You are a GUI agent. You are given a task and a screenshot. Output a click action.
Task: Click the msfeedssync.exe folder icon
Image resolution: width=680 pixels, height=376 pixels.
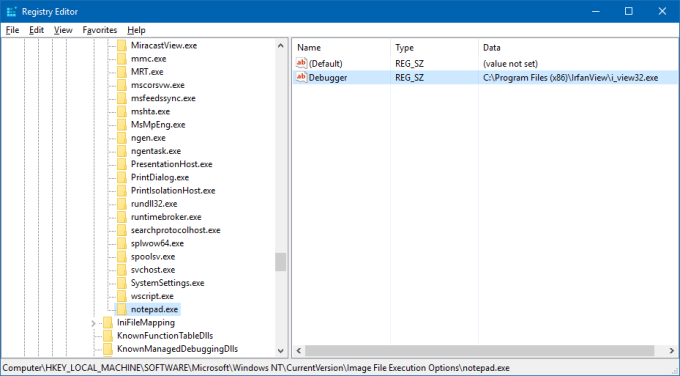click(122, 98)
